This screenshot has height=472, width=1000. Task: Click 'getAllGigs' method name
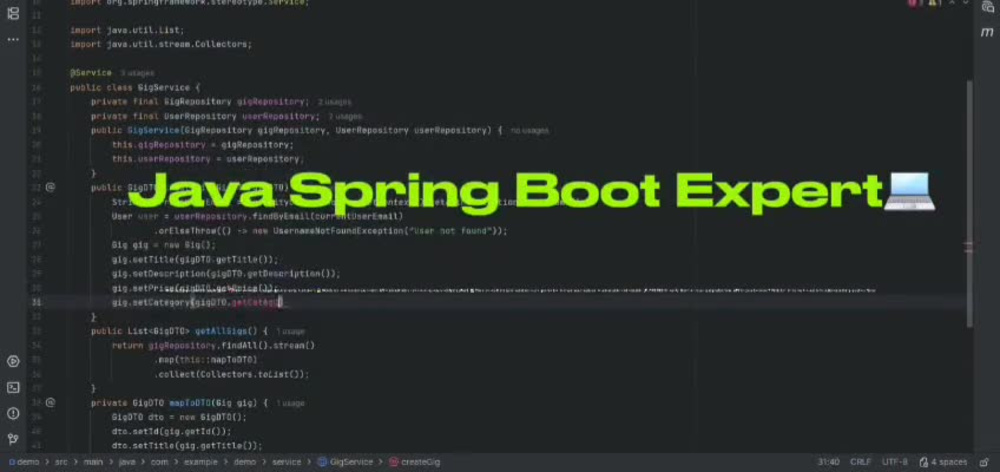coord(221,331)
